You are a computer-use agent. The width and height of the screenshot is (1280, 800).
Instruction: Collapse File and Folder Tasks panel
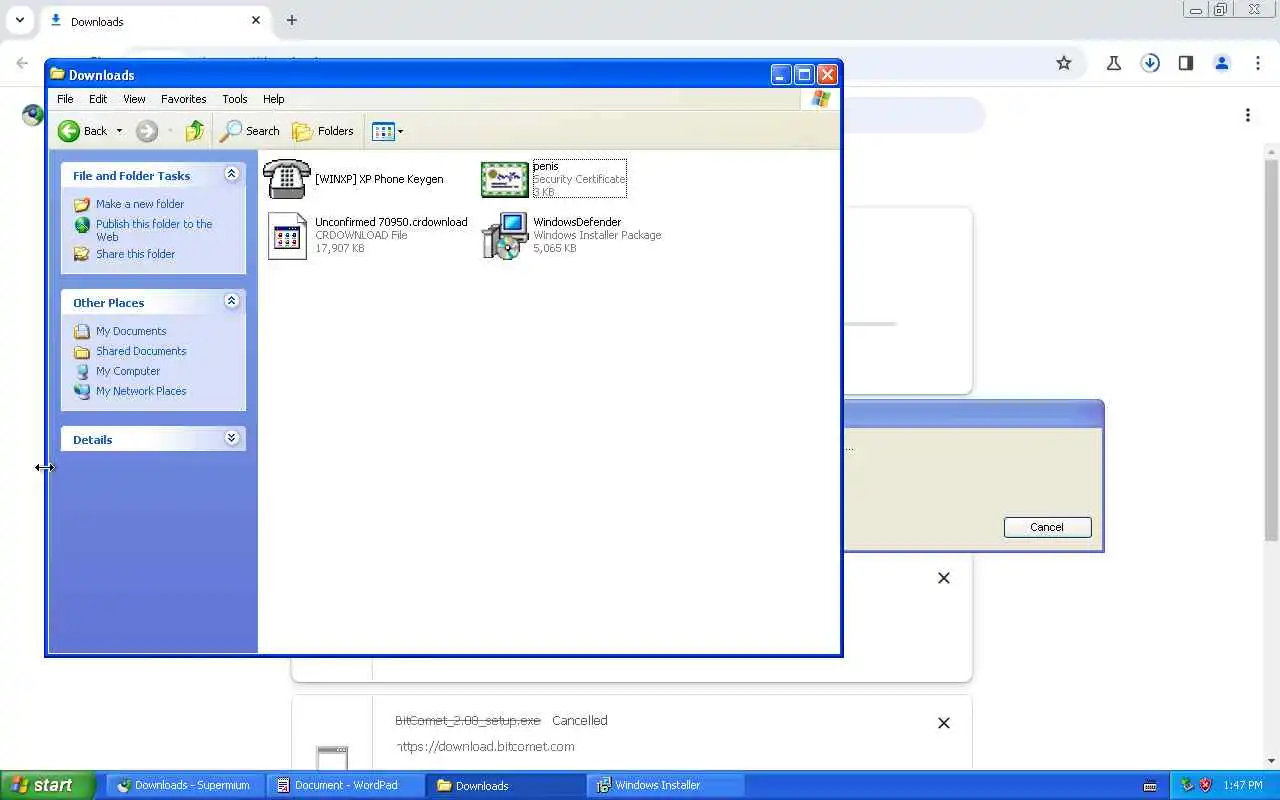232,174
